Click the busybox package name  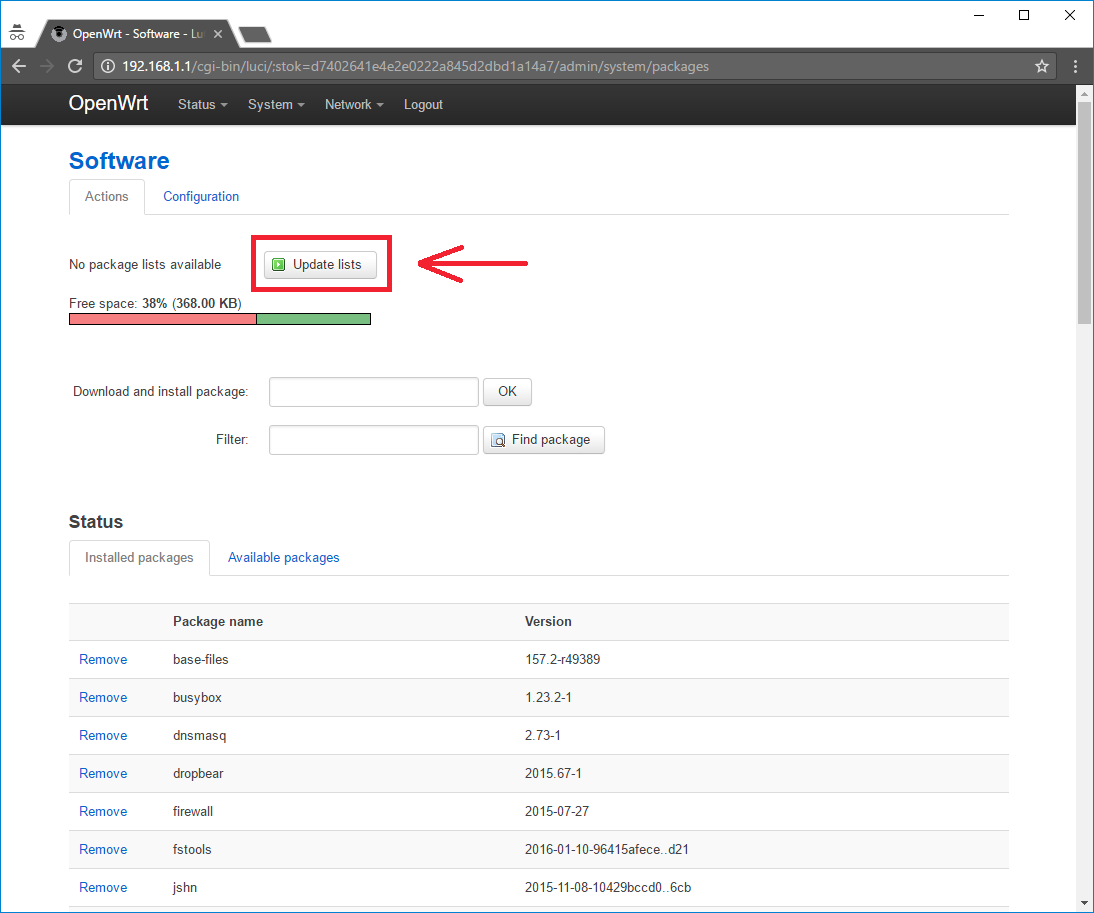click(x=197, y=697)
